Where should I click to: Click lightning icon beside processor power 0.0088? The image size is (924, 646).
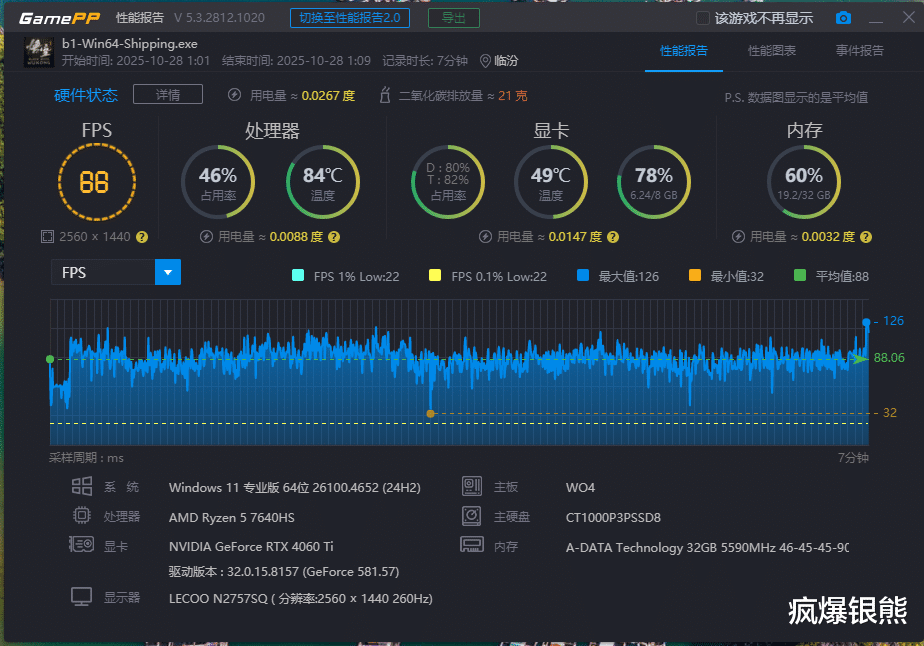[206, 237]
